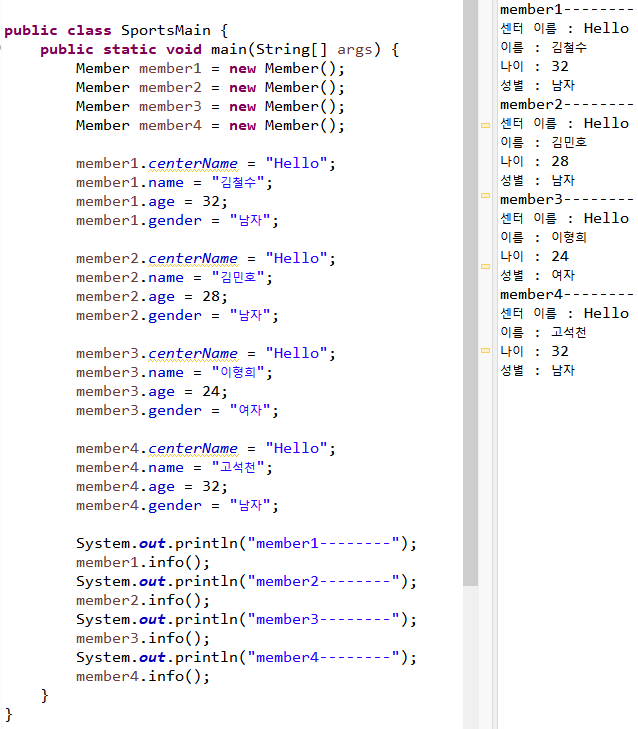
Task: Click the editor's vertical scrollbar thumb
Action: coord(471,293)
